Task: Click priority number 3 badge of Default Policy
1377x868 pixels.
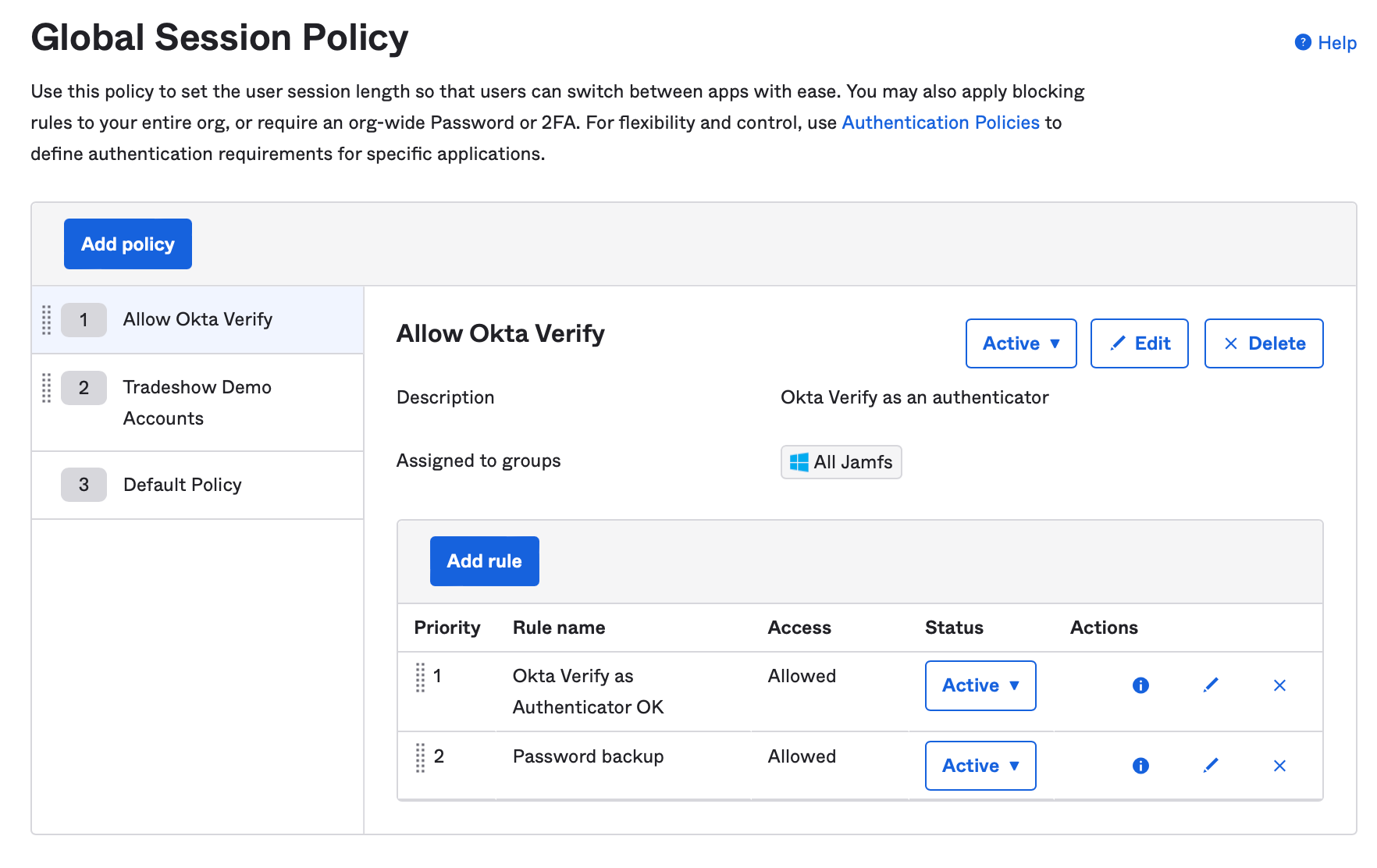Action: pyautogui.click(x=84, y=485)
